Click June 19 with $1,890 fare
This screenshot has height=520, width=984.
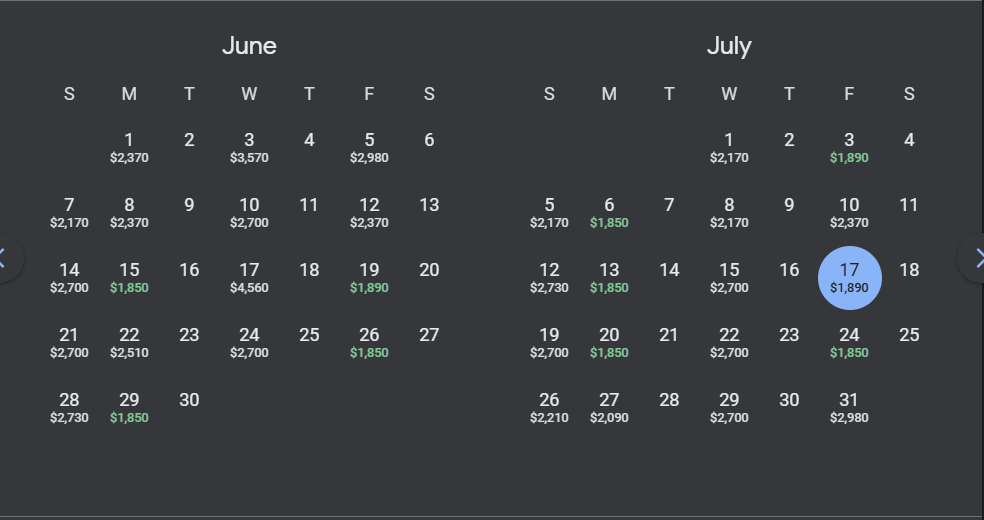click(369, 277)
